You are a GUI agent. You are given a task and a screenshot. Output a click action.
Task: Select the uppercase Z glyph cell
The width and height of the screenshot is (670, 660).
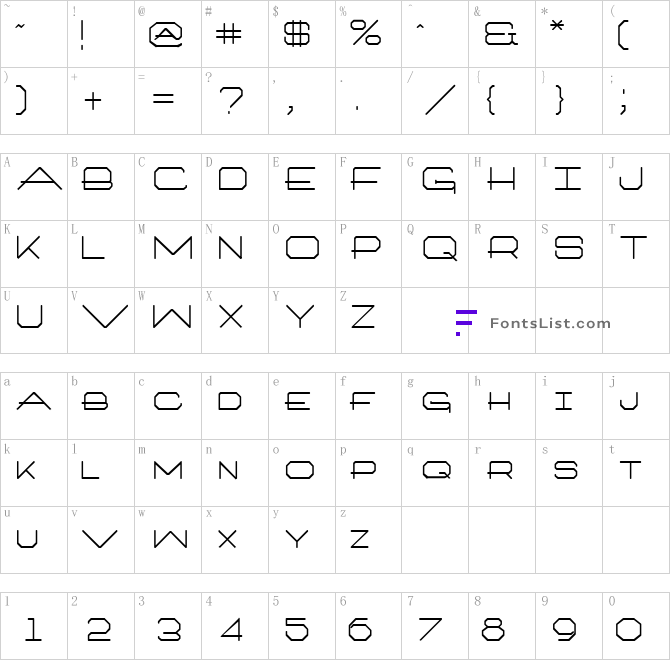(368, 320)
